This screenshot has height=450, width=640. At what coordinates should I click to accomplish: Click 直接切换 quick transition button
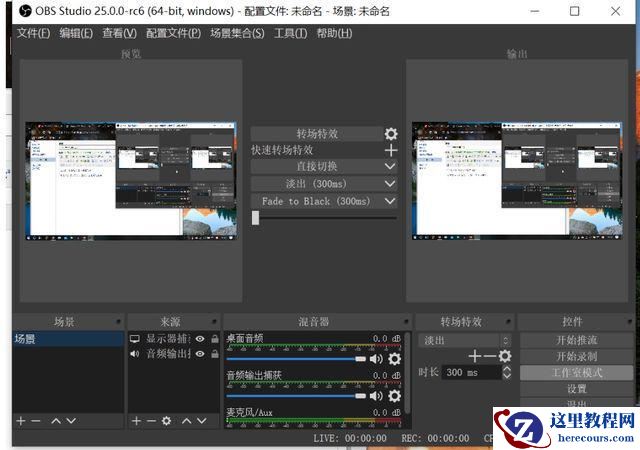click(317, 166)
